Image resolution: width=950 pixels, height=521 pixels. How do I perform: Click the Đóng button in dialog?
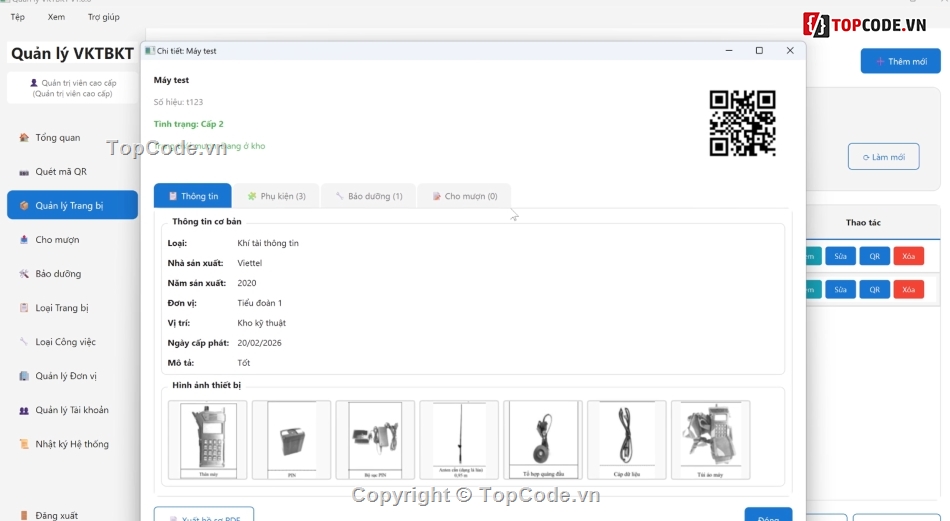[768, 516]
